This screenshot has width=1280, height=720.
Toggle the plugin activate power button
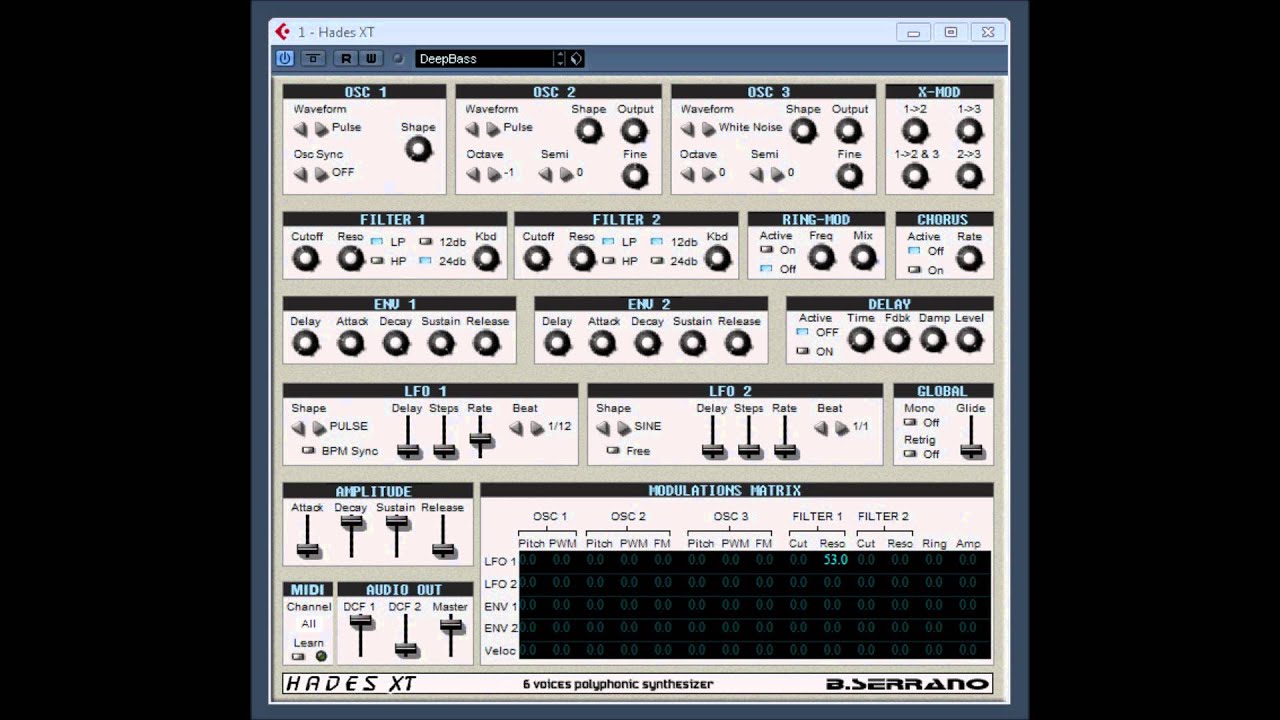[x=285, y=59]
